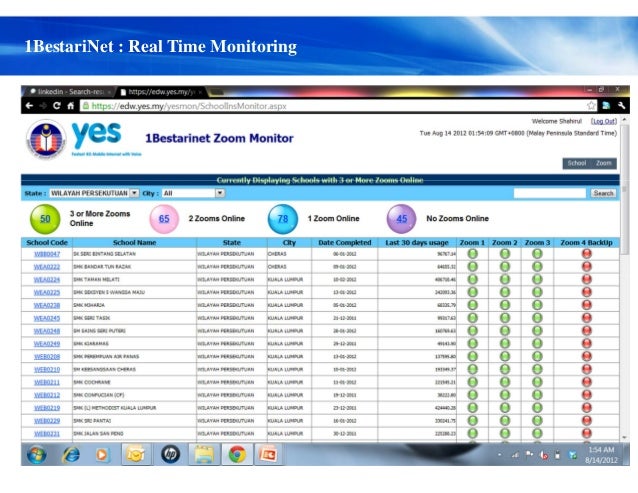Click the Log Out link
This screenshot has height=493, width=638.
pos(604,121)
